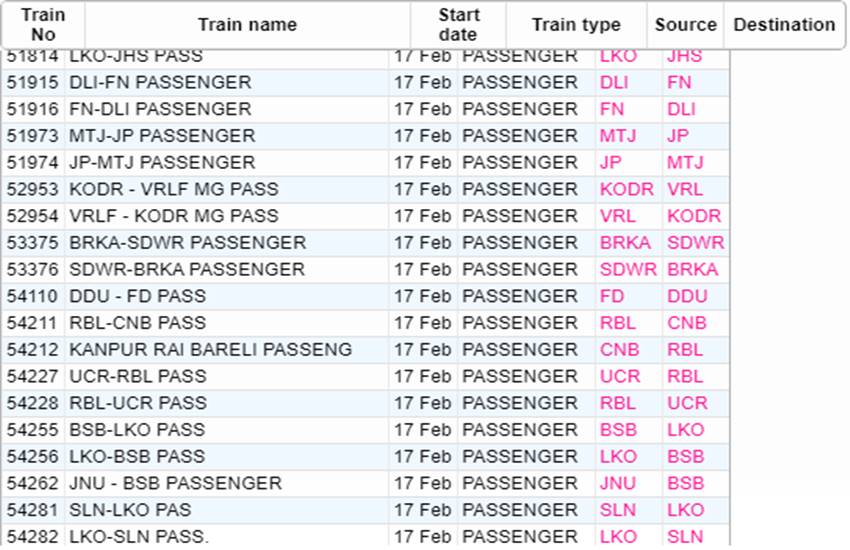Select the SLN-LKO PAS train row
The image size is (850, 550).
click(366, 510)
